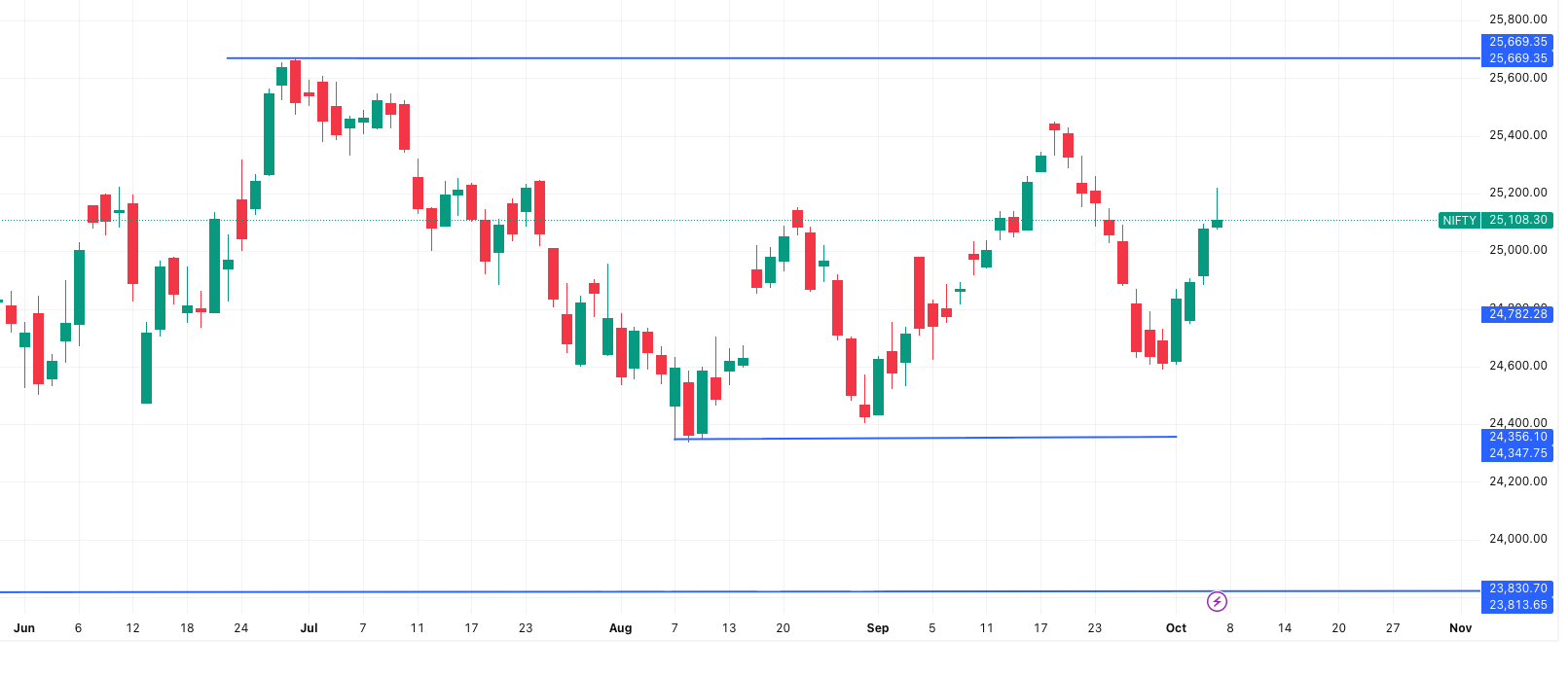The image size is (1568, 675).
Task: Click the Nov label on the time axis
Action: (x=1460, y=628)
